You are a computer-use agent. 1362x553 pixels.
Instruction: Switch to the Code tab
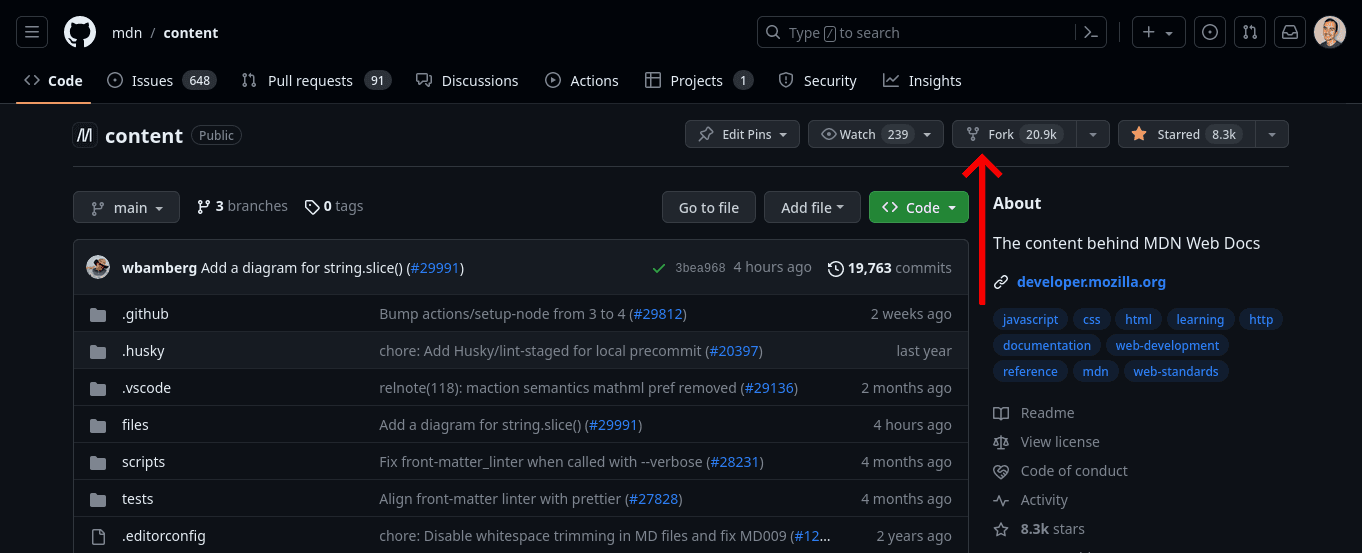coord(54,80)
